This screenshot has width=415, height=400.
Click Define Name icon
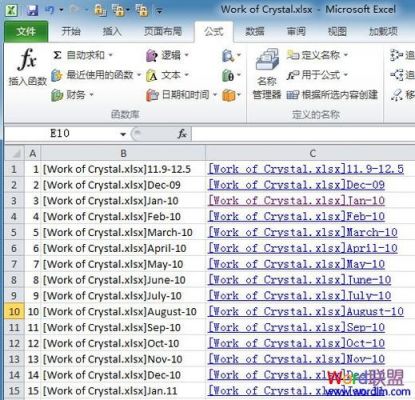click(x=293, y=55)
